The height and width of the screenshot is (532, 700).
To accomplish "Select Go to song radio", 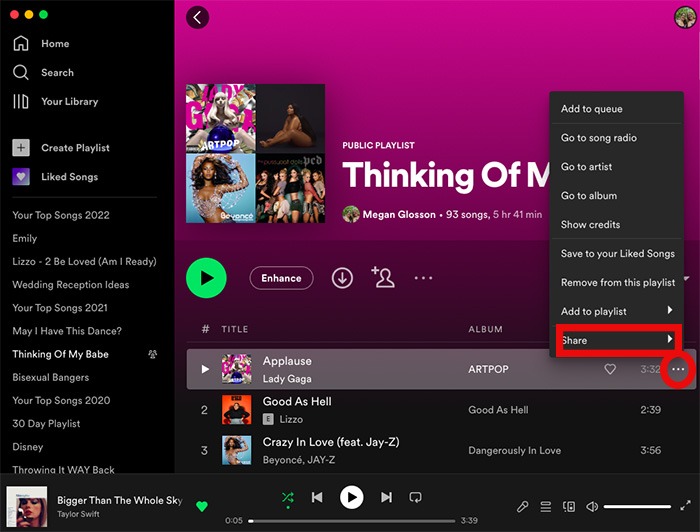I will 616,138.
